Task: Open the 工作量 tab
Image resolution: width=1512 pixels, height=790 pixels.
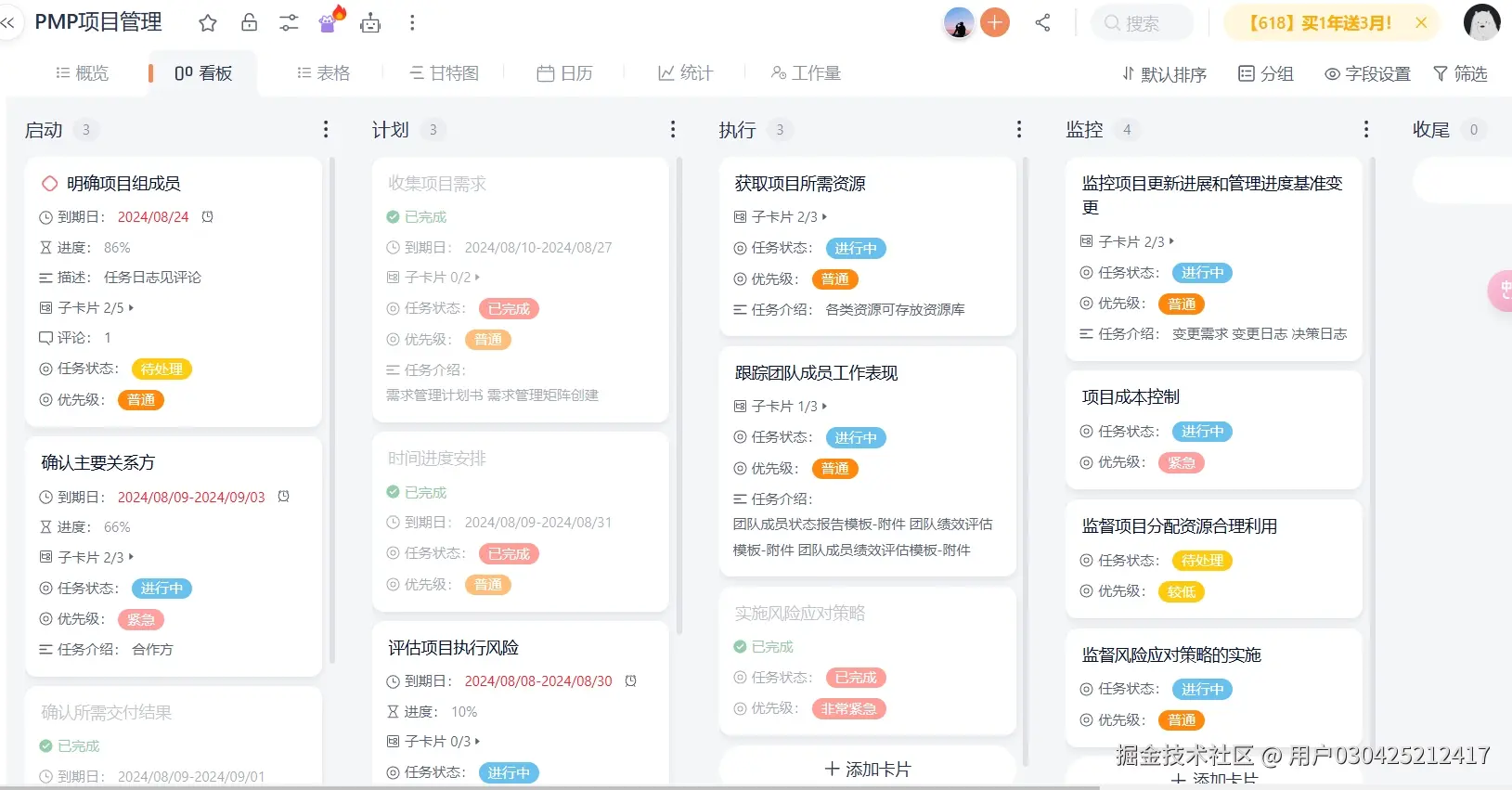Action: pos(806,73)
